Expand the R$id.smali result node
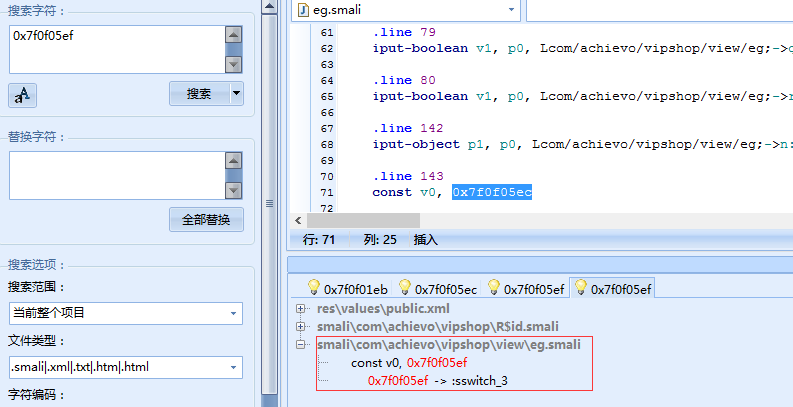The height and width of the screenshot is (407, 793). click(301, 326)
